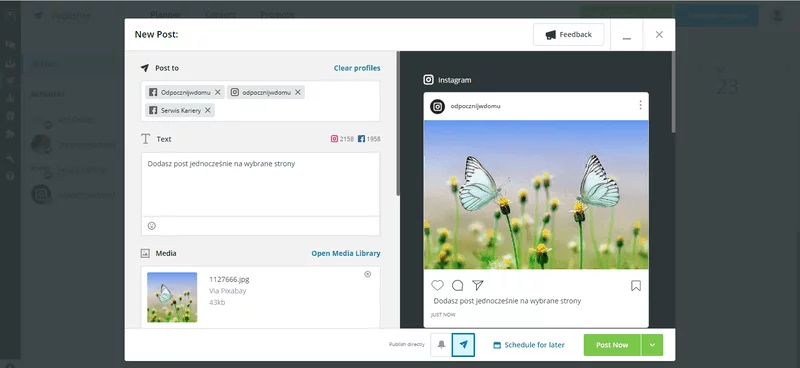Click the puzzle-piece apps icon in background sidebar

tap(10, 134)
